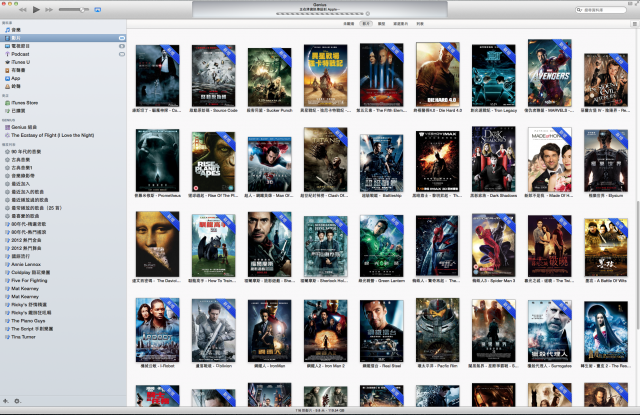Open the view options icon at right of tab bar

(x=635, y=24)
